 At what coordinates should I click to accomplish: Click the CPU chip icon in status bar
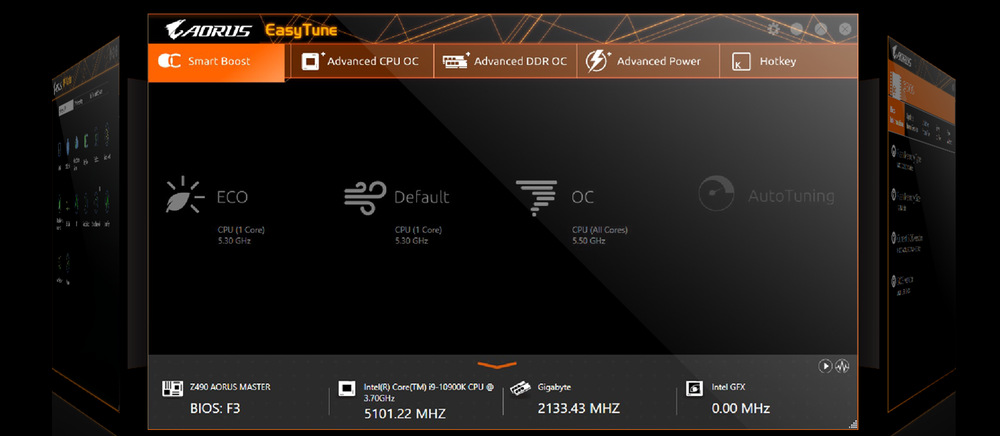pos(347,388)
